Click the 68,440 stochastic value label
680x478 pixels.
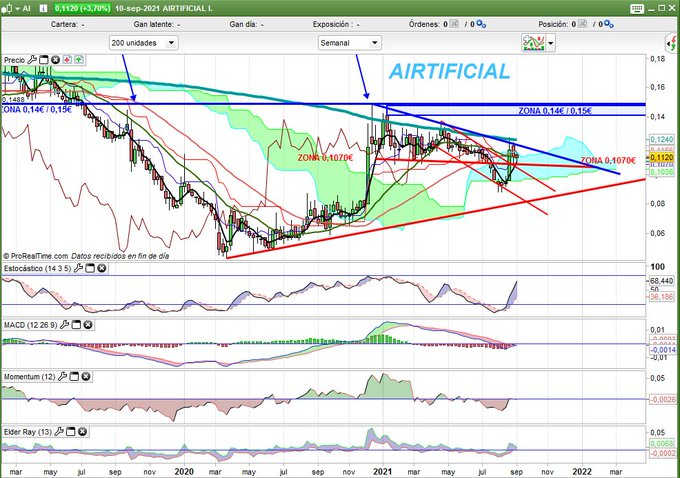(x=662, y=281)
